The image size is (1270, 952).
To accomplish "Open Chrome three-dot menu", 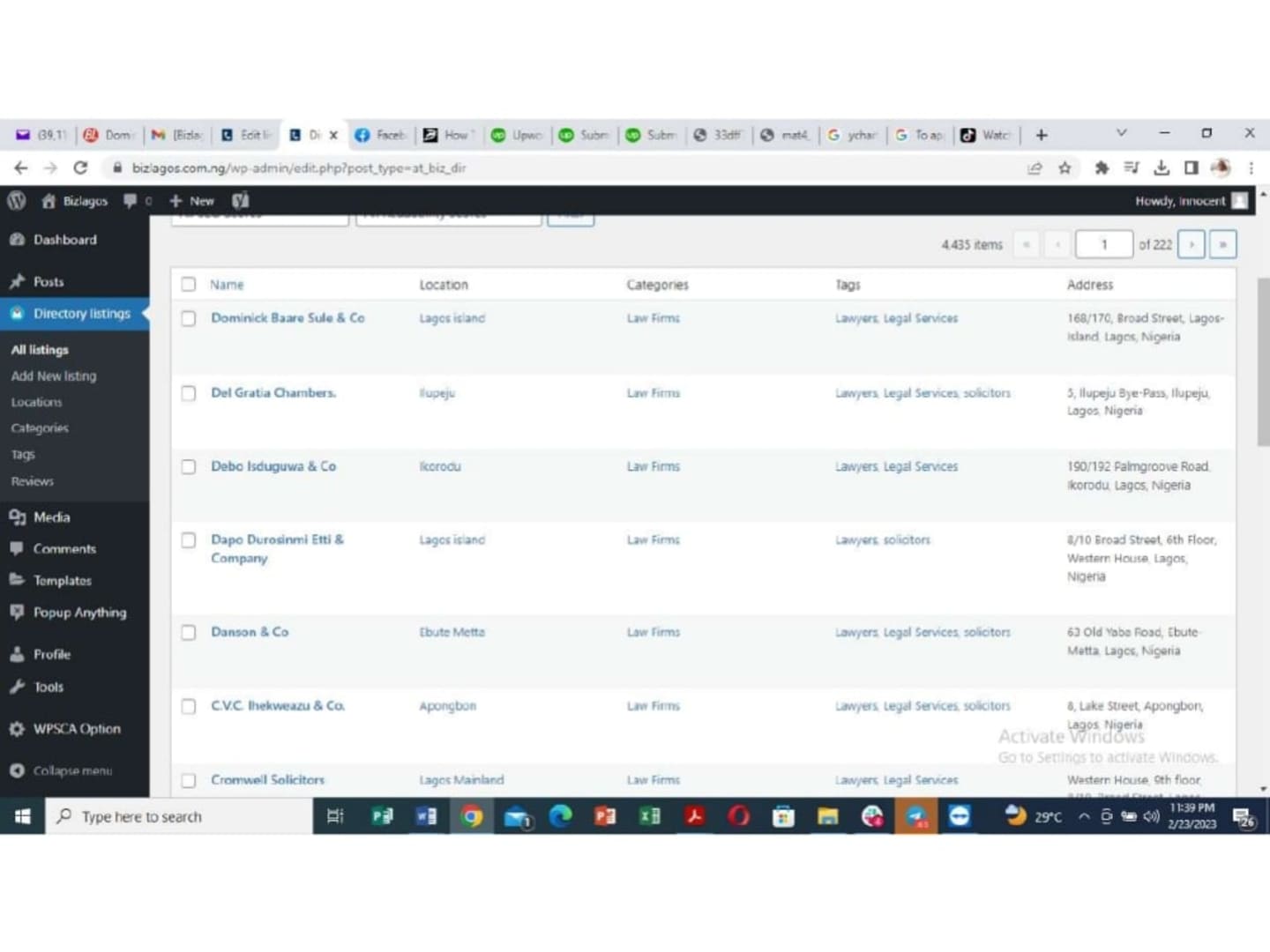I will (1251, 167).
